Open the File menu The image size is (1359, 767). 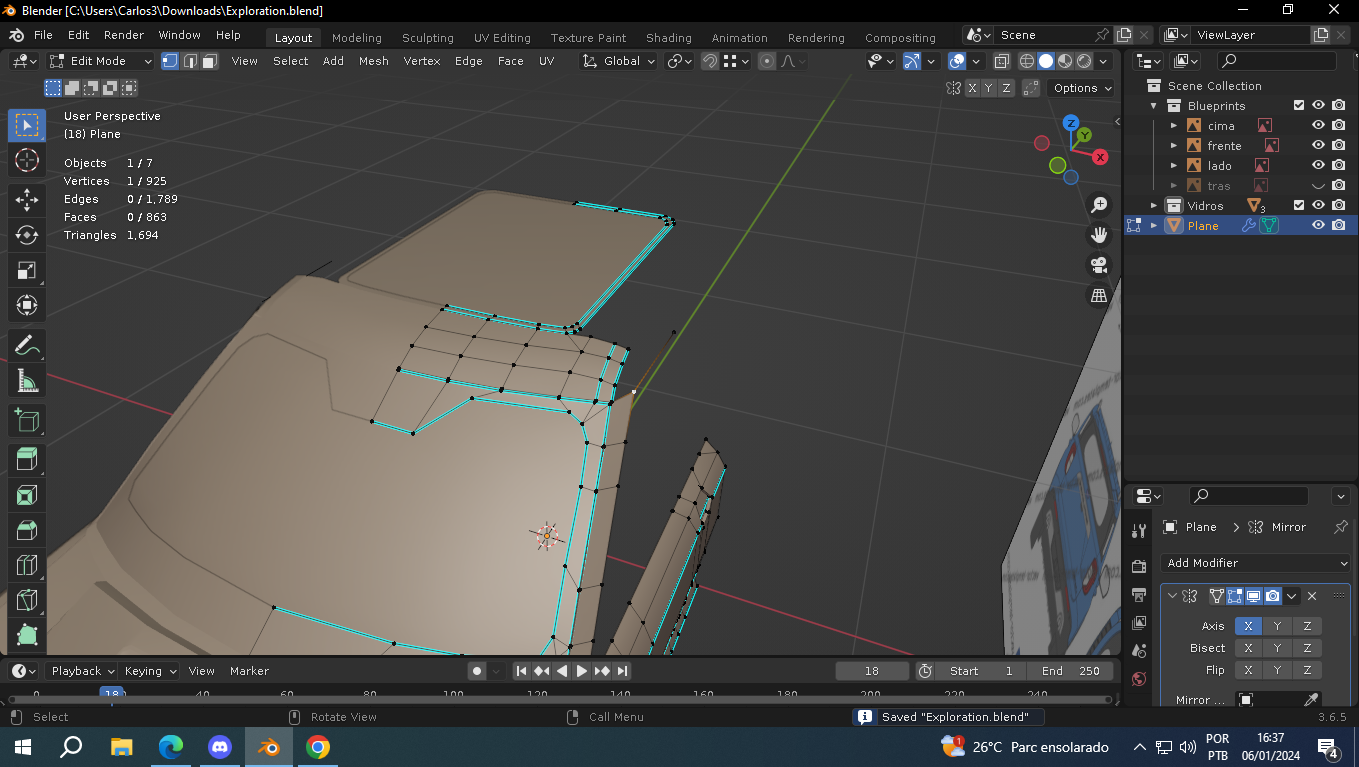[x=43, y=35]
